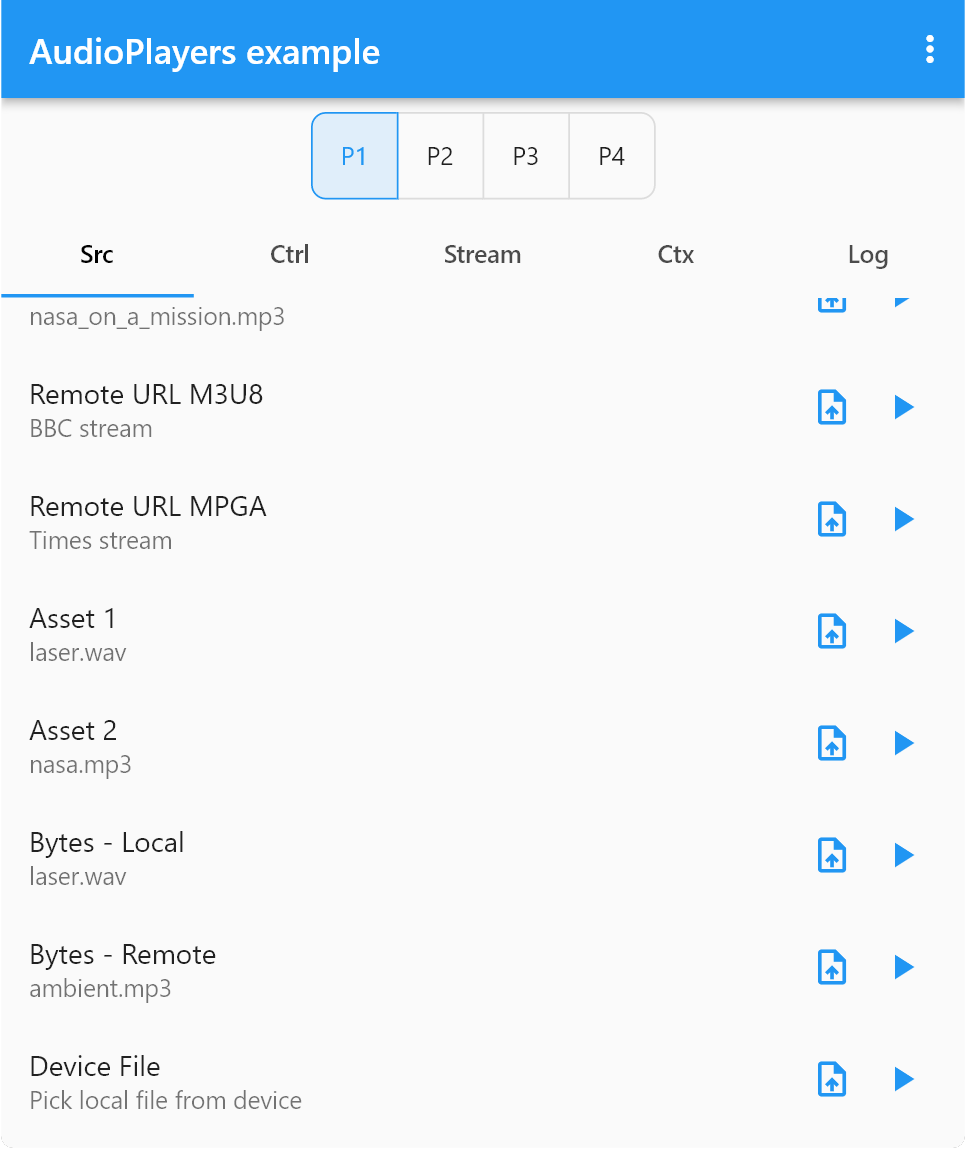This screenshot has height=1149, width=966.
Task: Set source for Device File
Action: pos(831,1079)
